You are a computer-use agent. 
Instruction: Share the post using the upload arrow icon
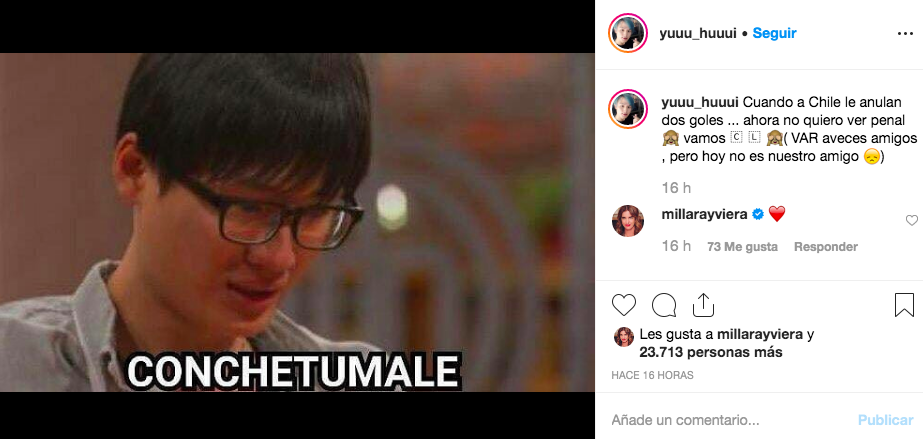(703, 305)
